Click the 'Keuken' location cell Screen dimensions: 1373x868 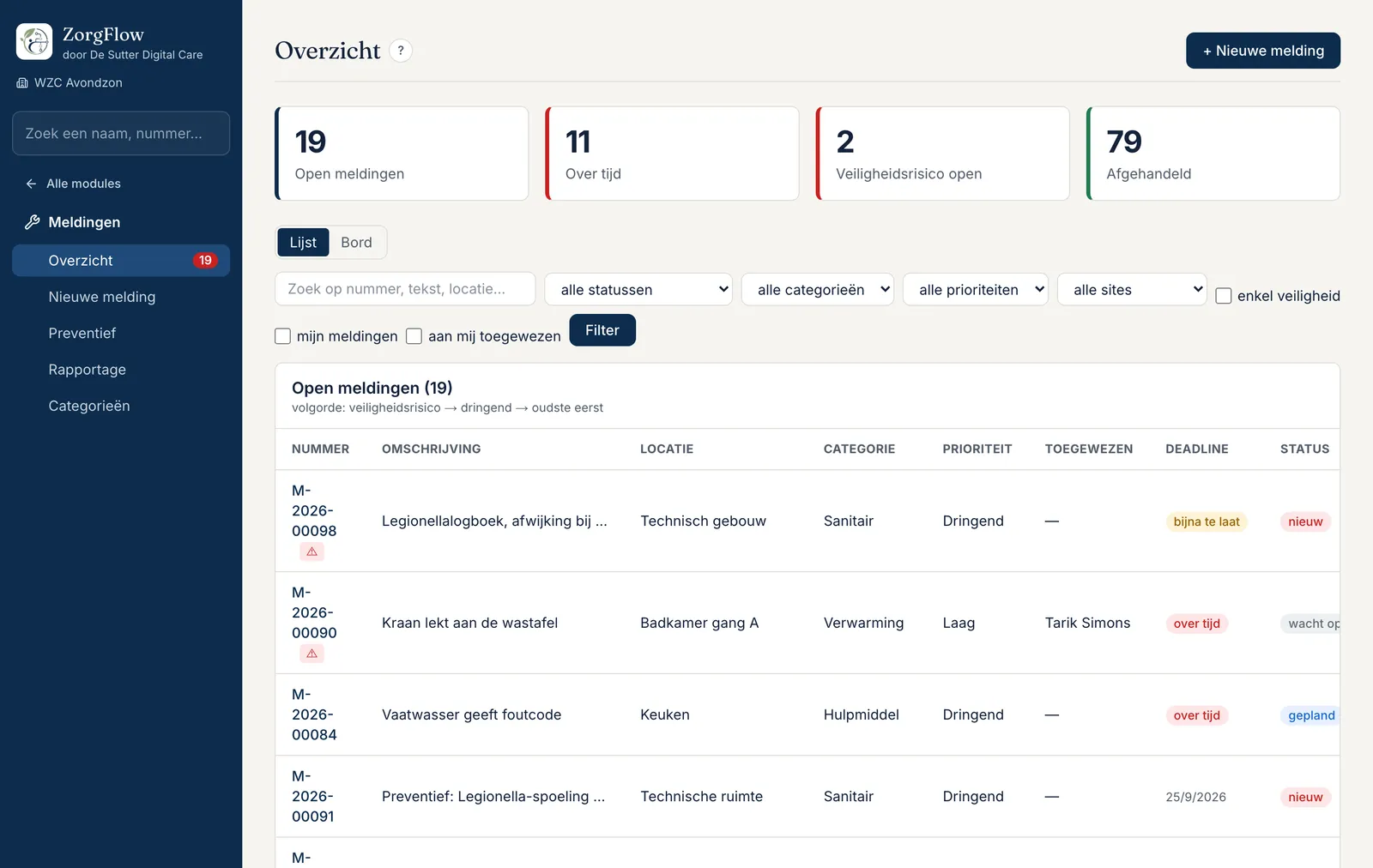click(x=665, y=714)
